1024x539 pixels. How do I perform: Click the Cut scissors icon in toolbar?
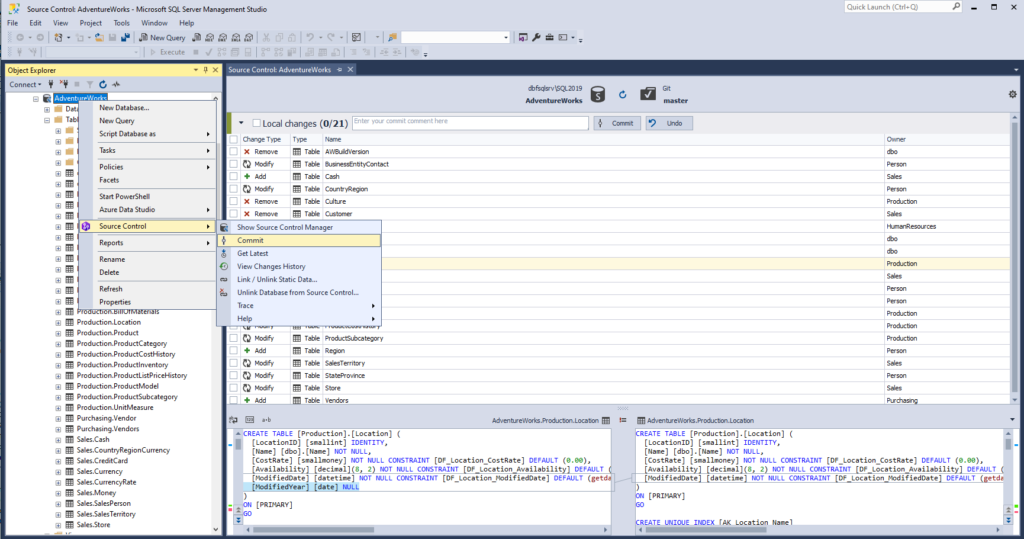pos(266,38)
